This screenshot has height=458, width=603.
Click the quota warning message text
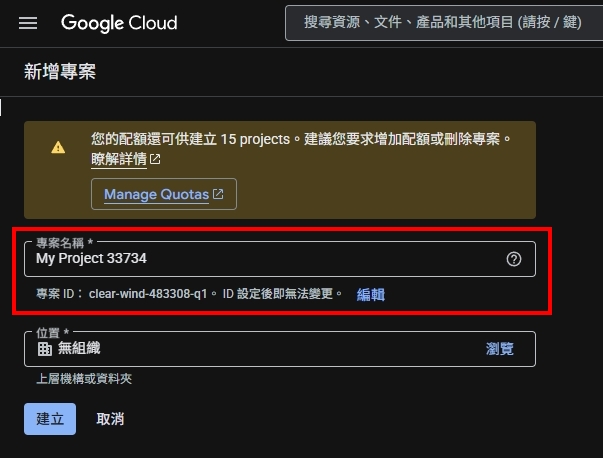coord(301,139)
